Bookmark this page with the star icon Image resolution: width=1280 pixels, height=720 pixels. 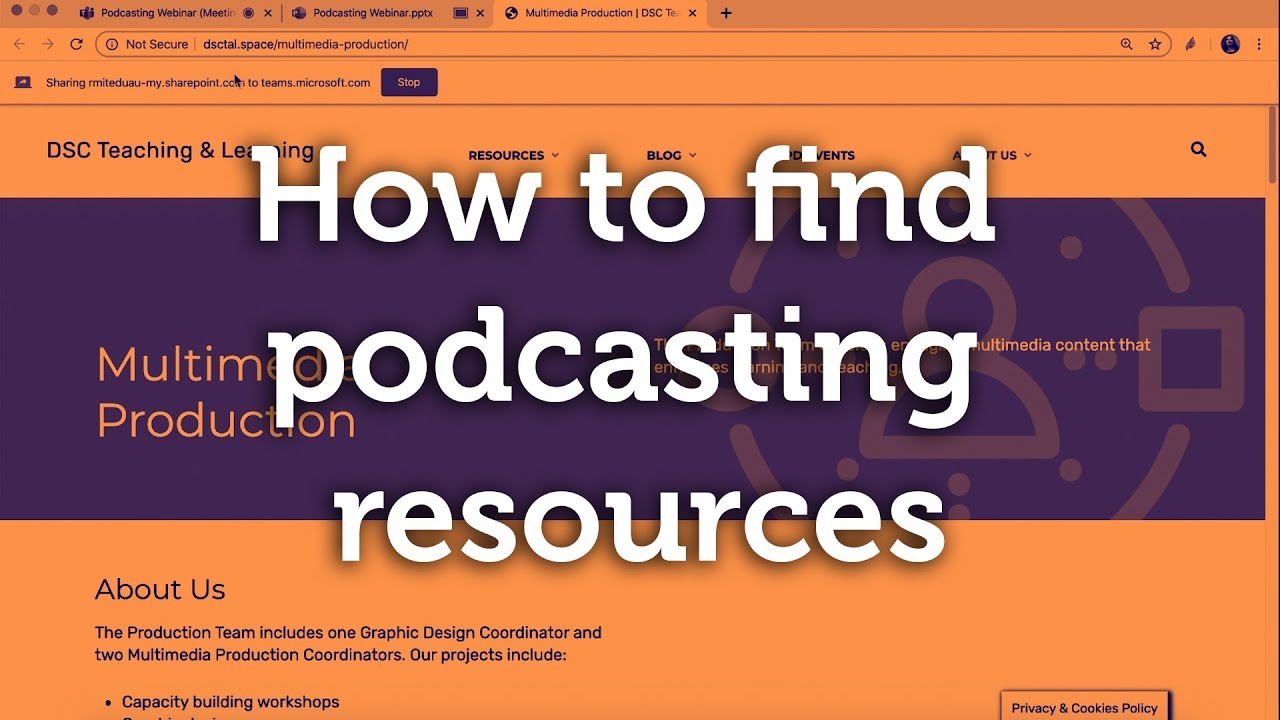click(1155, 44)
